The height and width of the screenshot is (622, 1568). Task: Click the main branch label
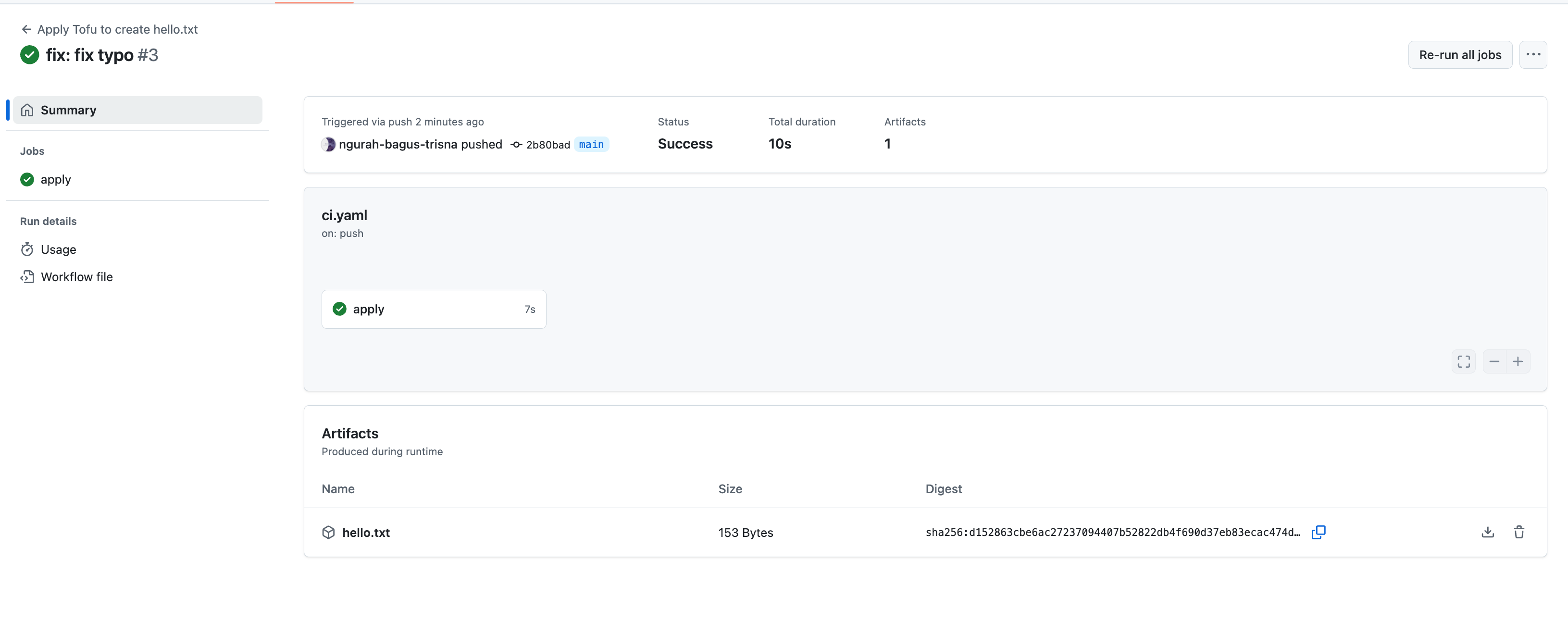coord(591,145)
